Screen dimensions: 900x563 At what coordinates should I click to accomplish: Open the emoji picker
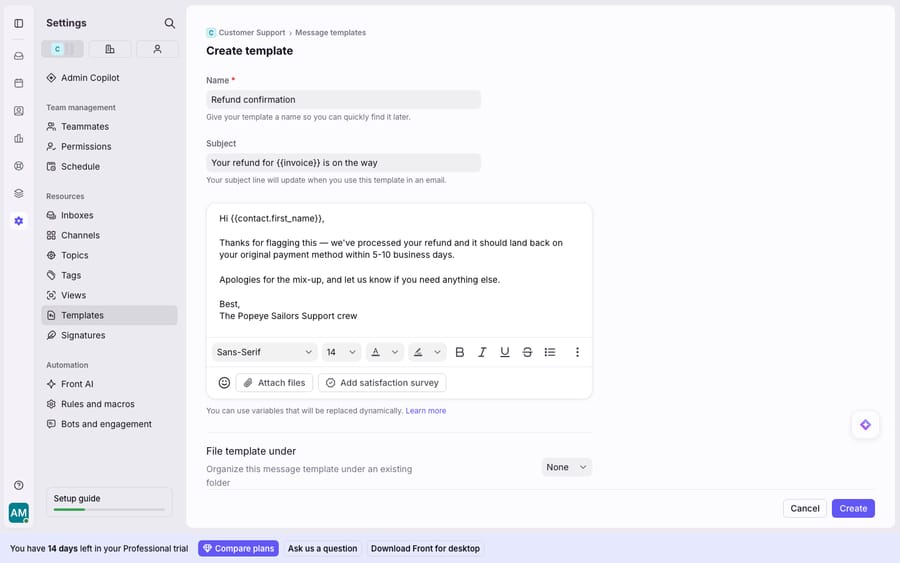pyautogui.click(x=224, y=383)
